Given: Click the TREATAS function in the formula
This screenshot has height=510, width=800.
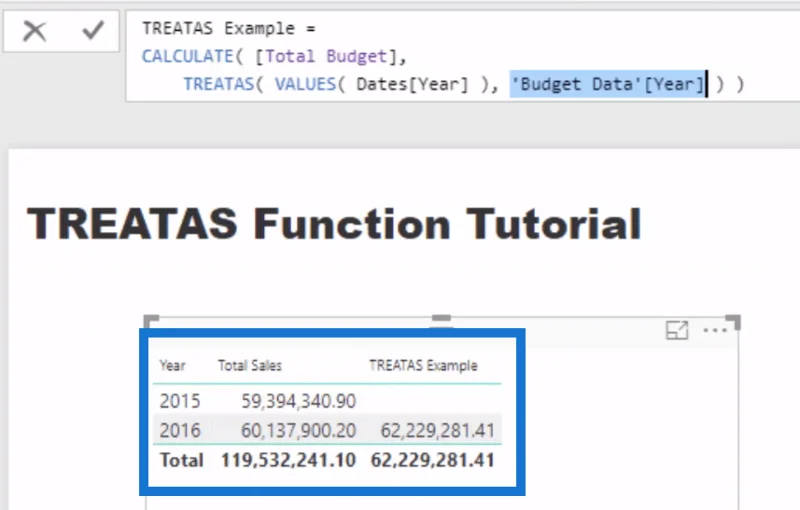Looking at the screenshot, I should pos(219,84).
